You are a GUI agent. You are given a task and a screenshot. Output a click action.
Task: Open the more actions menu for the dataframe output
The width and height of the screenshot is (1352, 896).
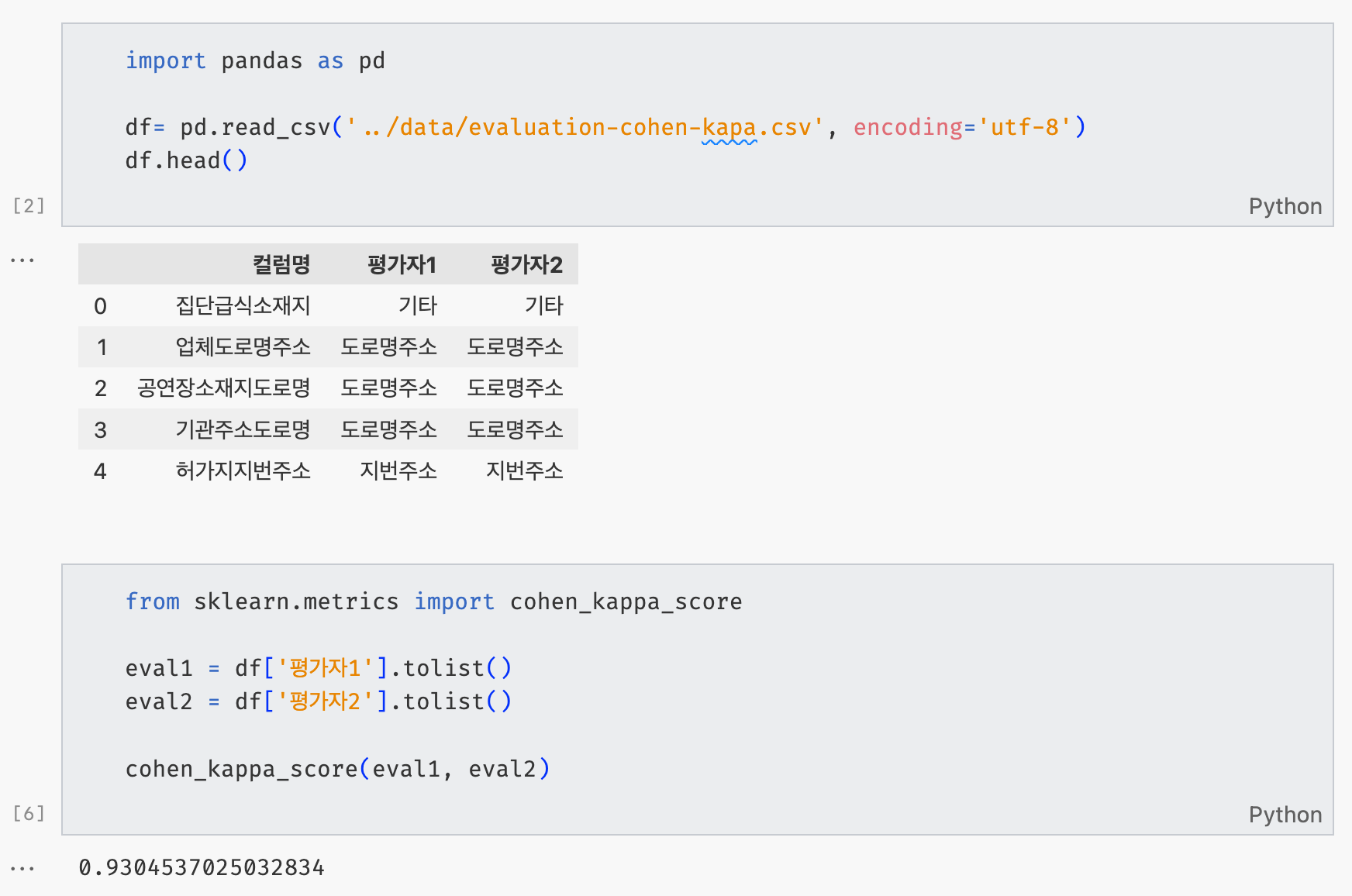(22, 260)
